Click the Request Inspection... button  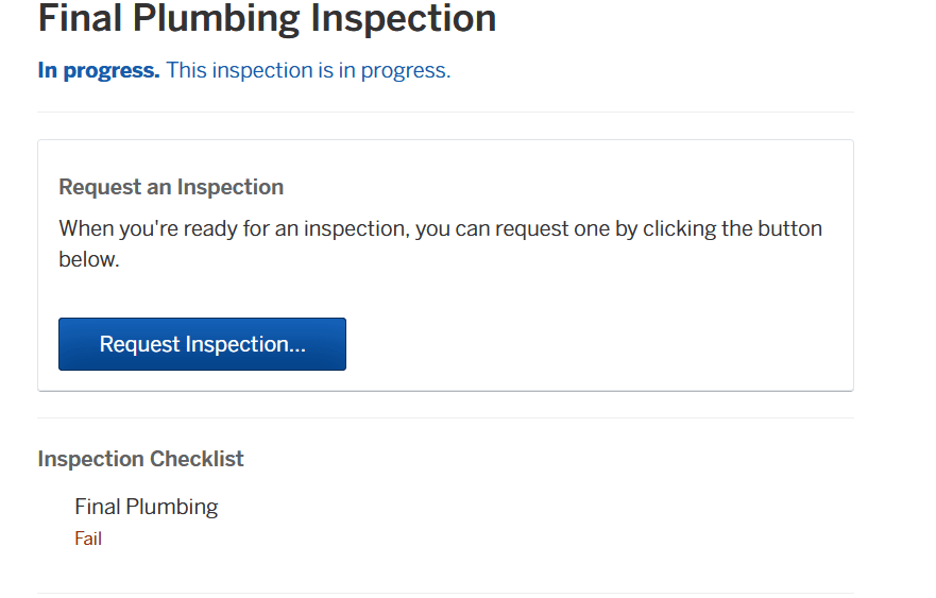(x=202, y=344)
